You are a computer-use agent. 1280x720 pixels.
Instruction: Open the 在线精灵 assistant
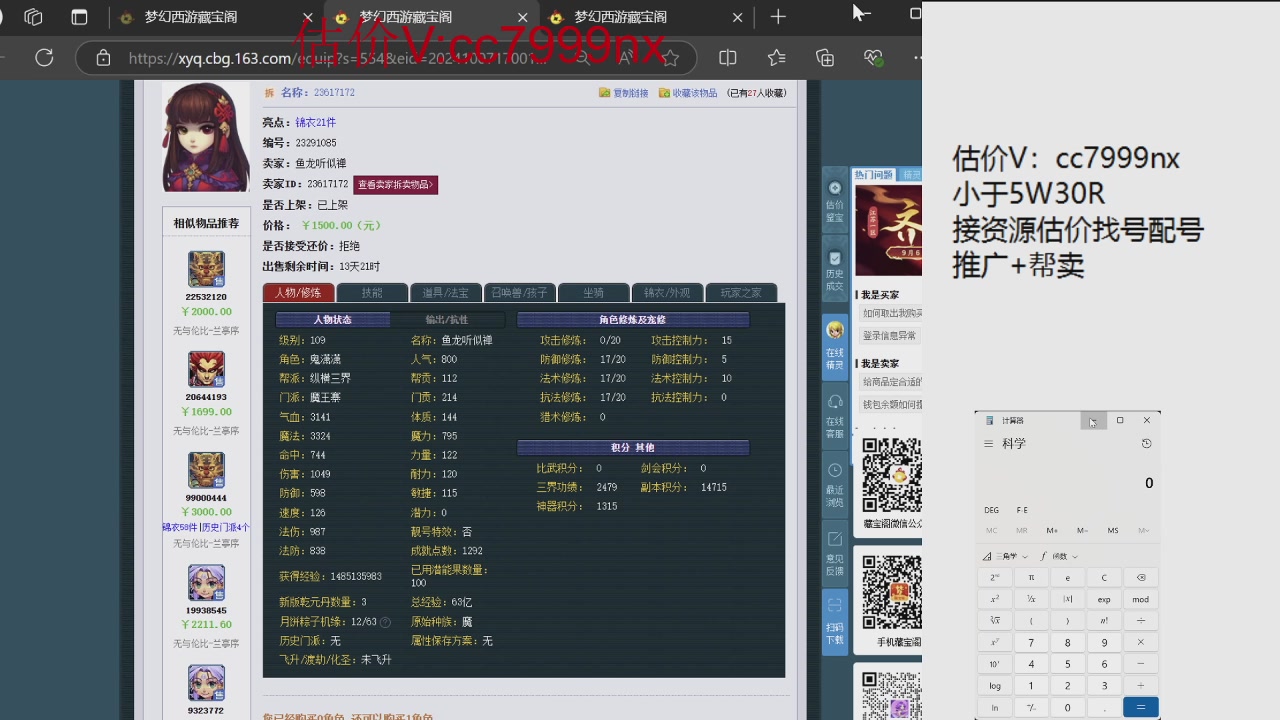(834, 345)
